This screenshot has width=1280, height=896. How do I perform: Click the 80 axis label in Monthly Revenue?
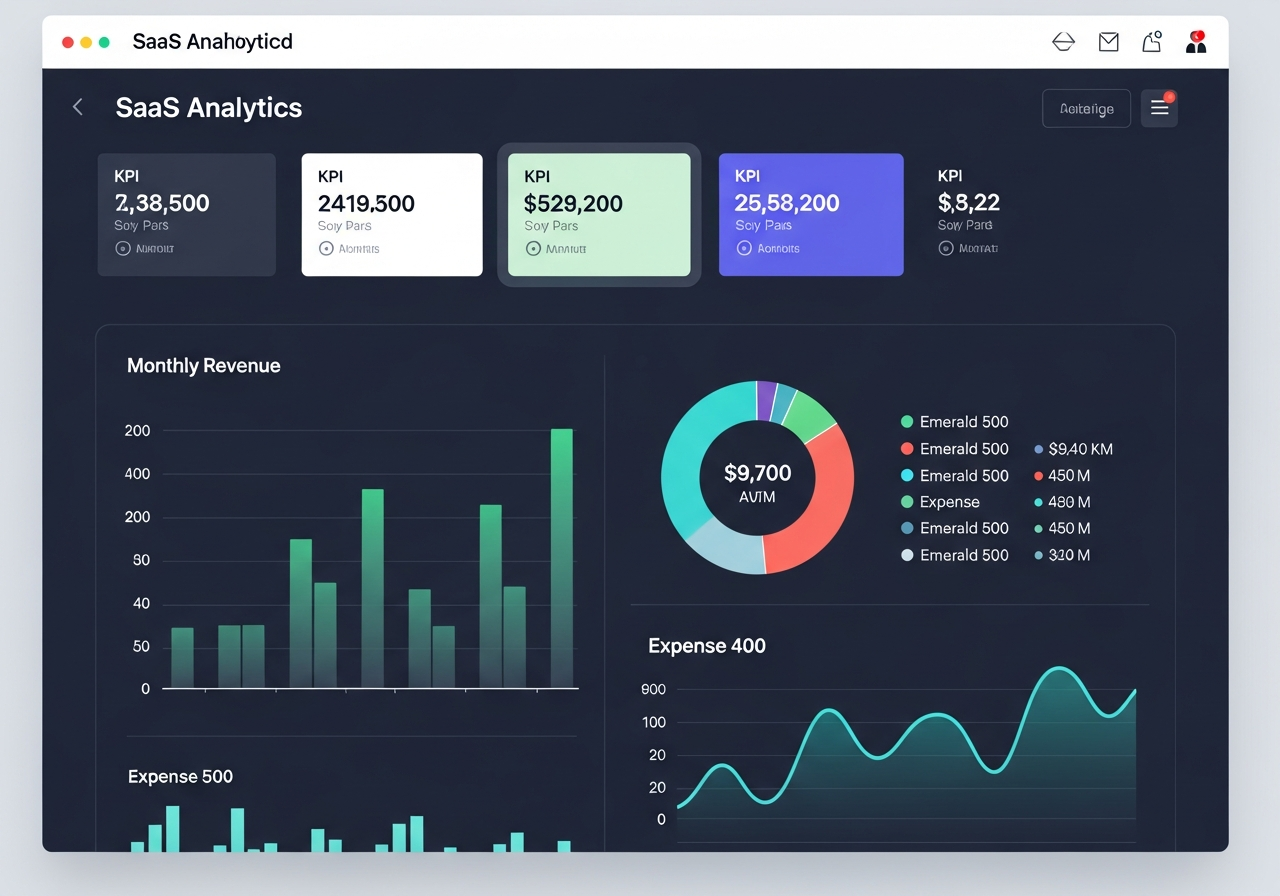click(x=141, y=560)
